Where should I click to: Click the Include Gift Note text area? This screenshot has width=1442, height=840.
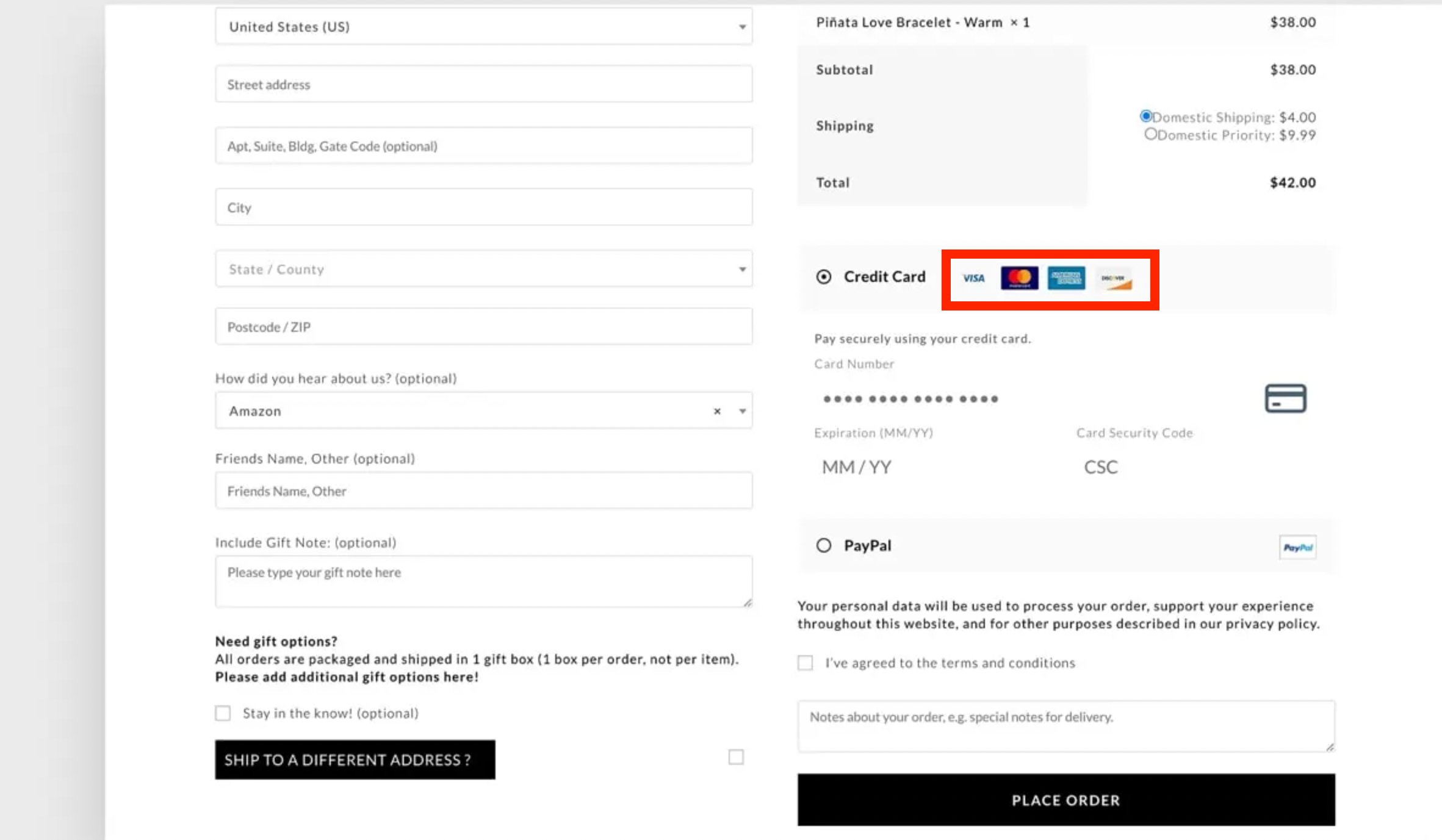(x=483, y=581)
